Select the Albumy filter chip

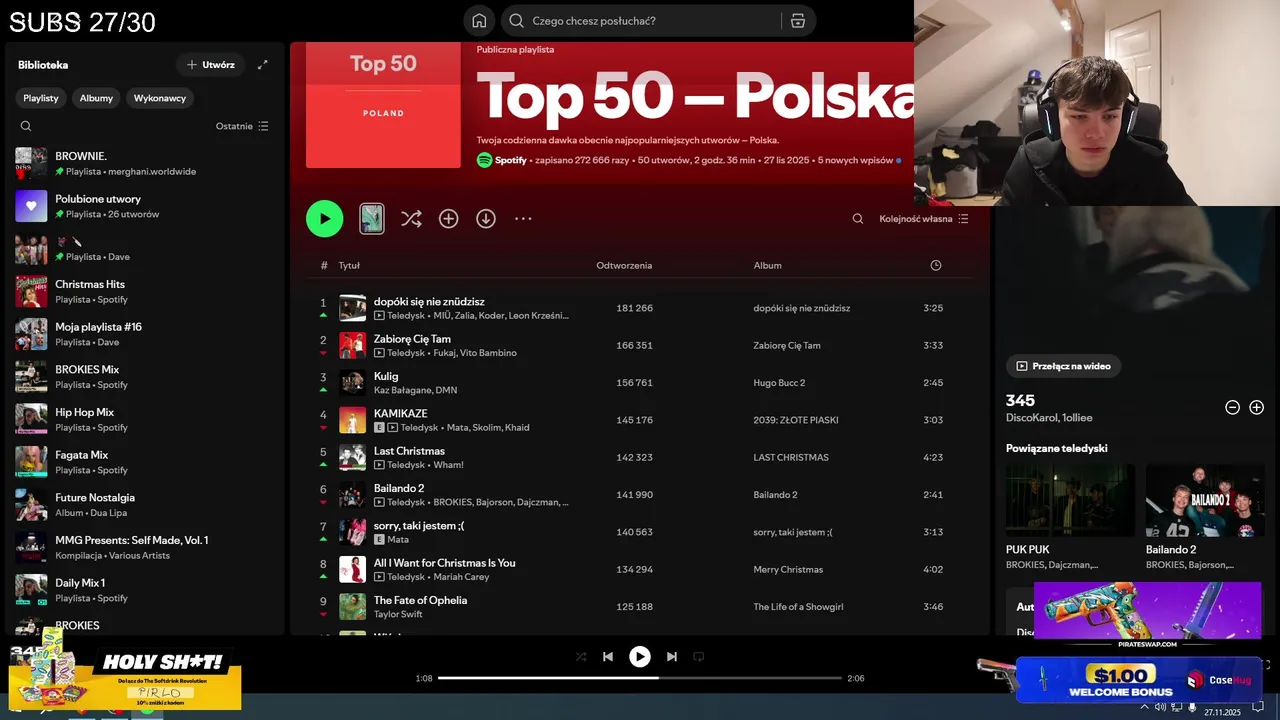(96, 98)
